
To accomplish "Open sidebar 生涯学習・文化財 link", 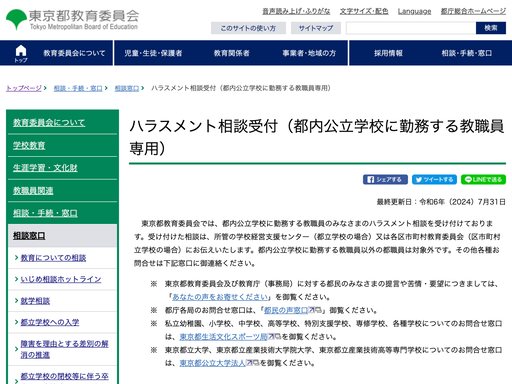I will tap(45, 168).
